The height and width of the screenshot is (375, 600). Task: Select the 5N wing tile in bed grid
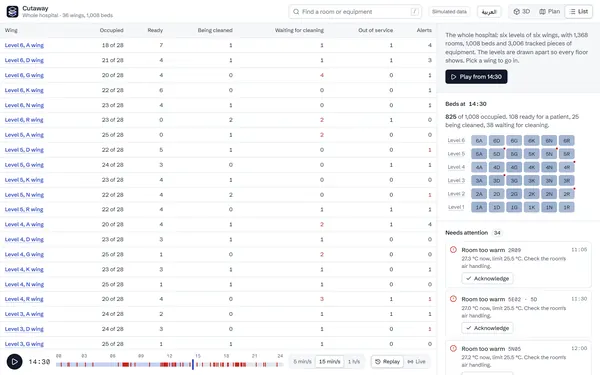pyautogui.click(x=549, y=154)
